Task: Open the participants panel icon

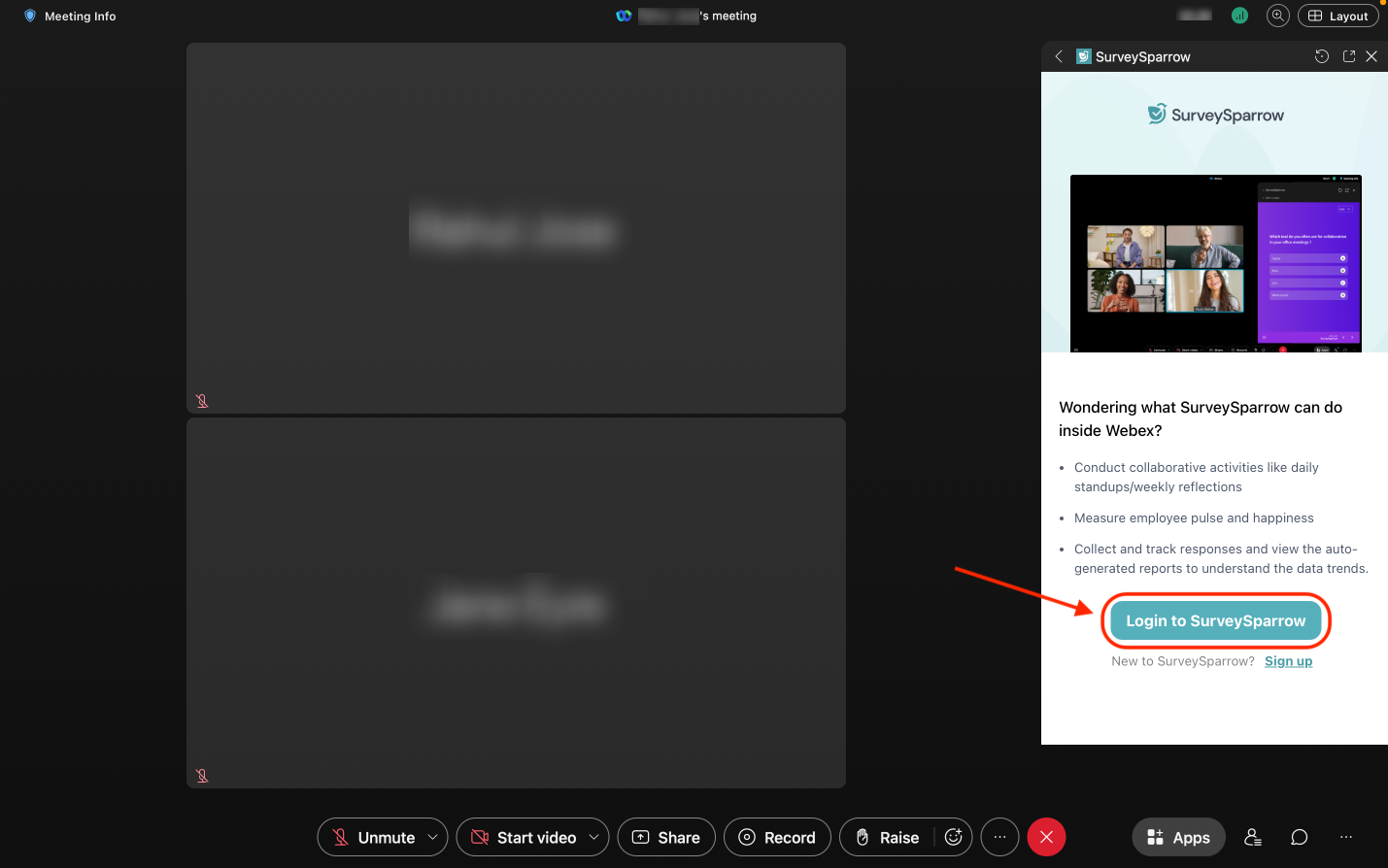Action: (x=1253, y=837)
